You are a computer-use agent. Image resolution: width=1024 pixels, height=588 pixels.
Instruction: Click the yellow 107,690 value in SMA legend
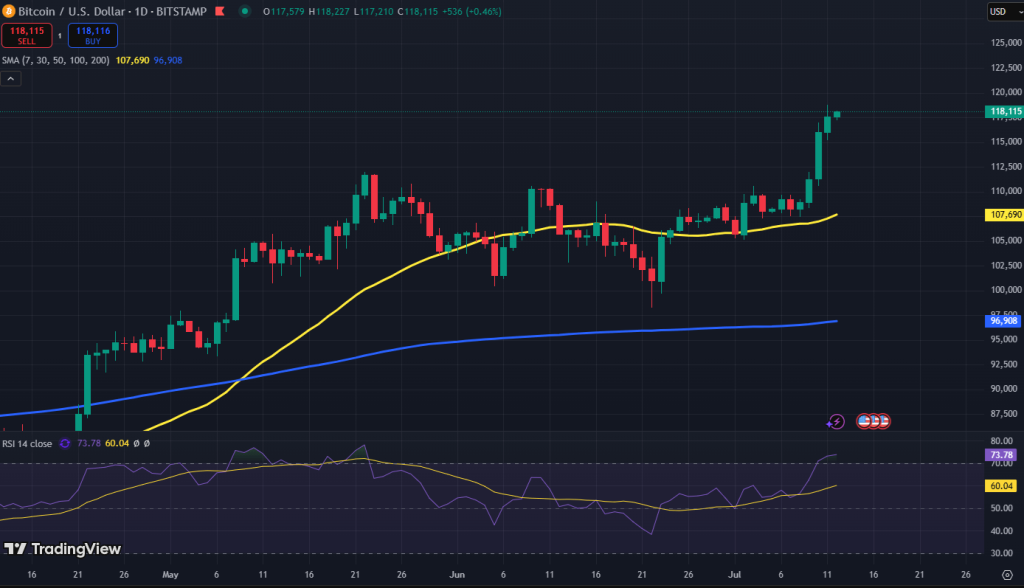tap(133, 60)
